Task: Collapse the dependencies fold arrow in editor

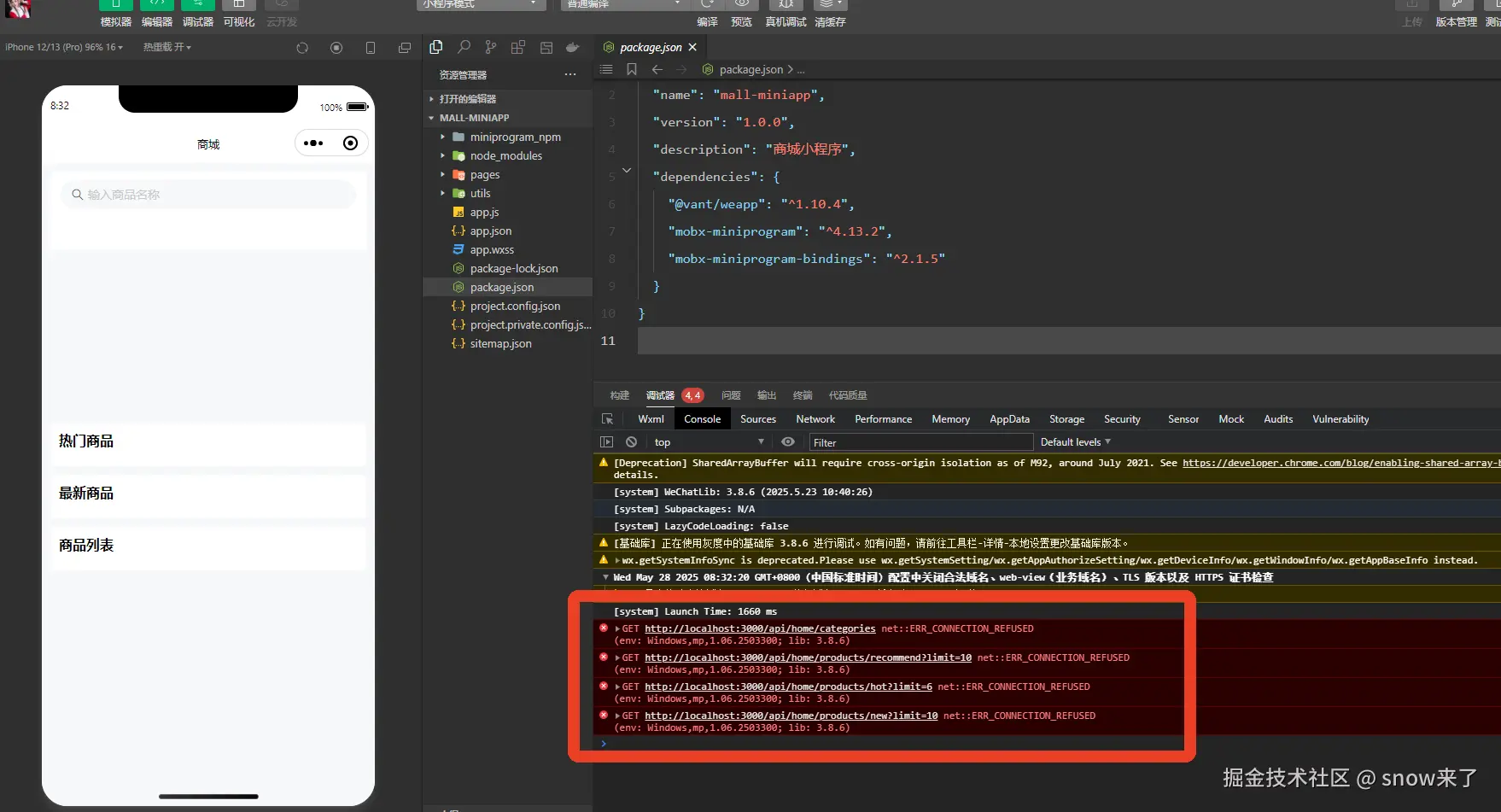Action: [627, 171]
